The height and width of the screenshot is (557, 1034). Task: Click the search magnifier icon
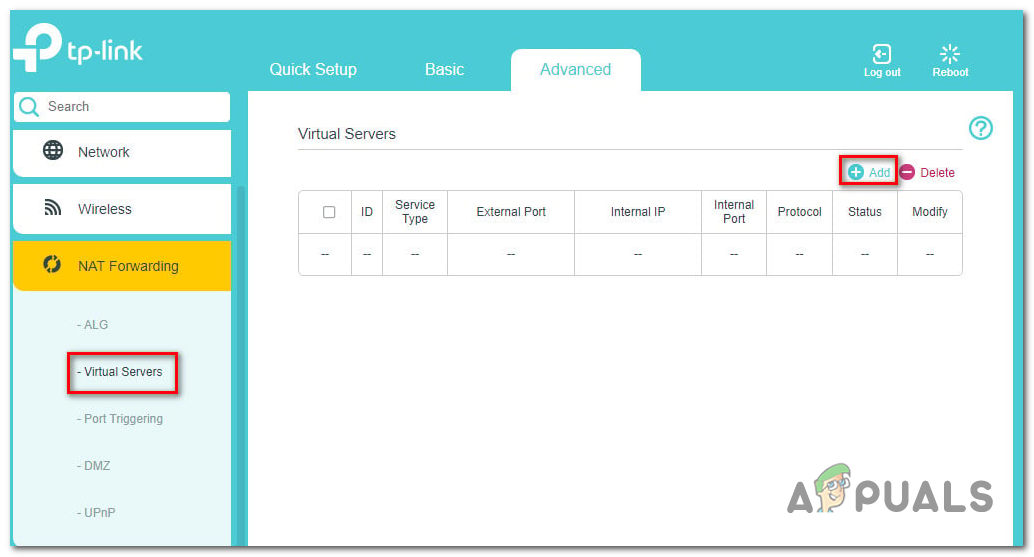pyautogui.click(x=29, y=106)
